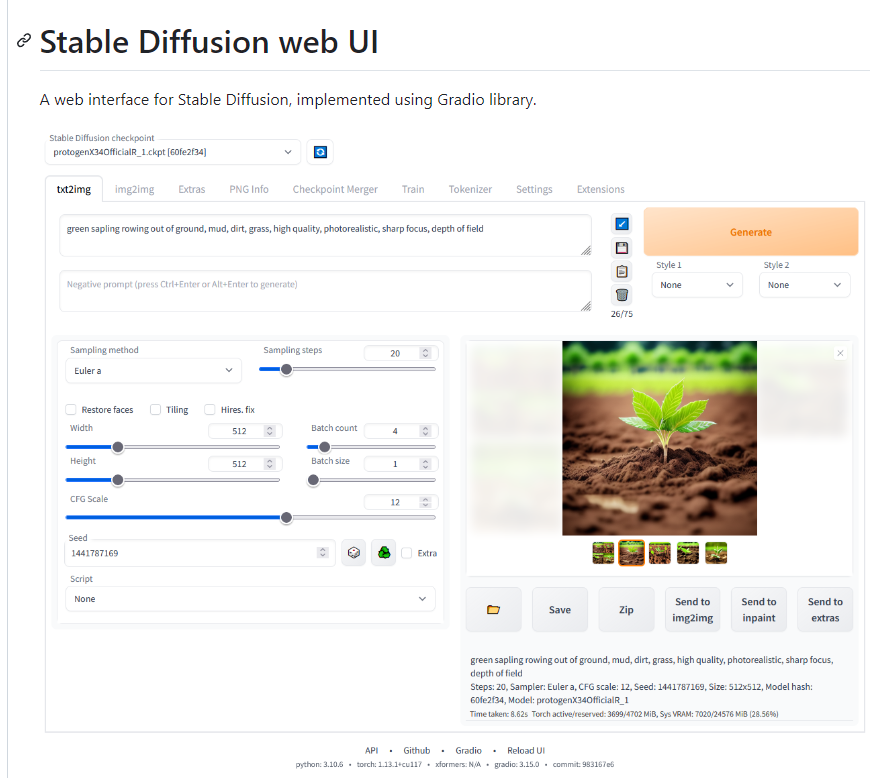The image size is (895, 778).
Task: Enable the Restore faces checkbox
Action: click(71, 409)
